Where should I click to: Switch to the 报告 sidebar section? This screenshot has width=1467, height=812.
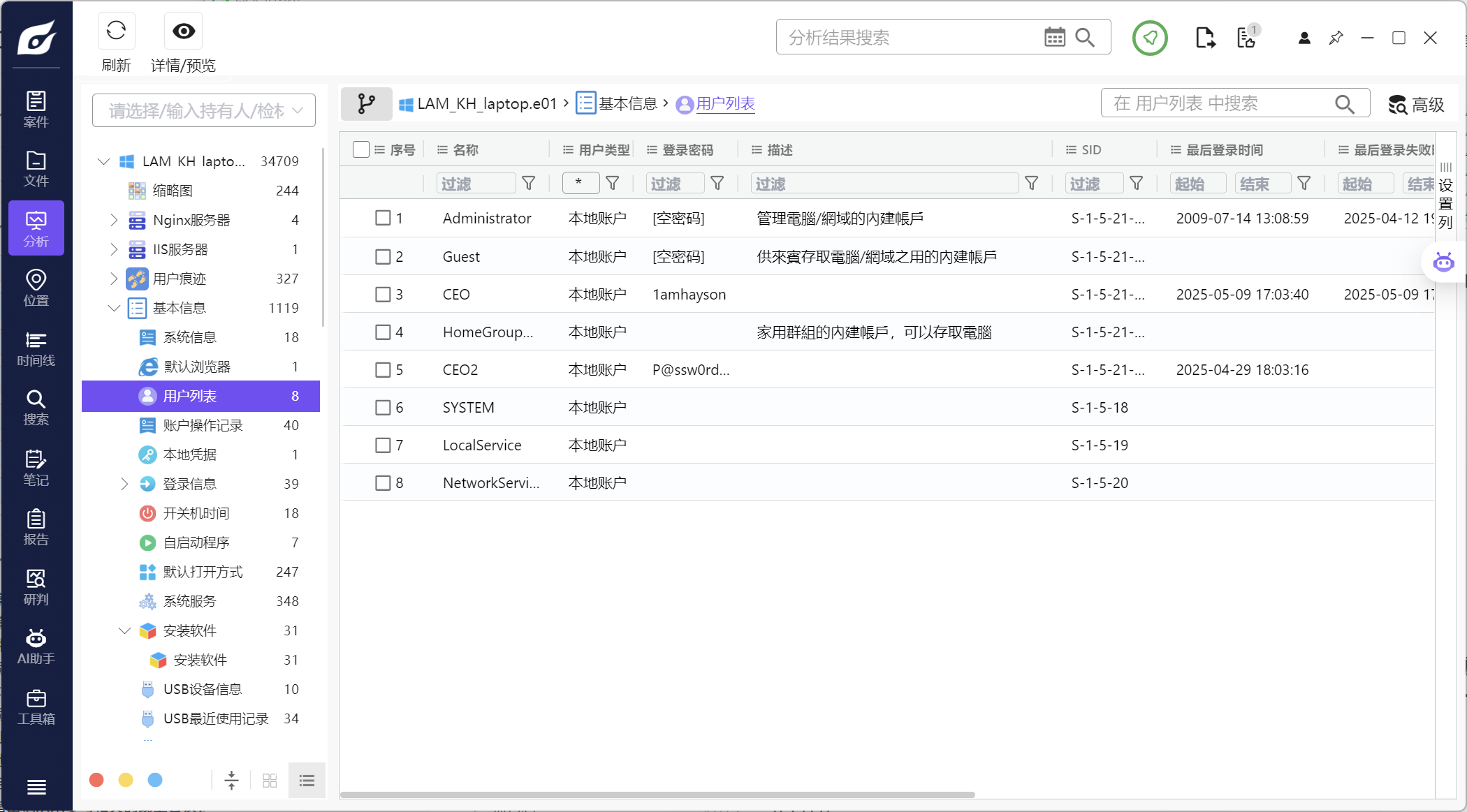click(x=36, y=527)
